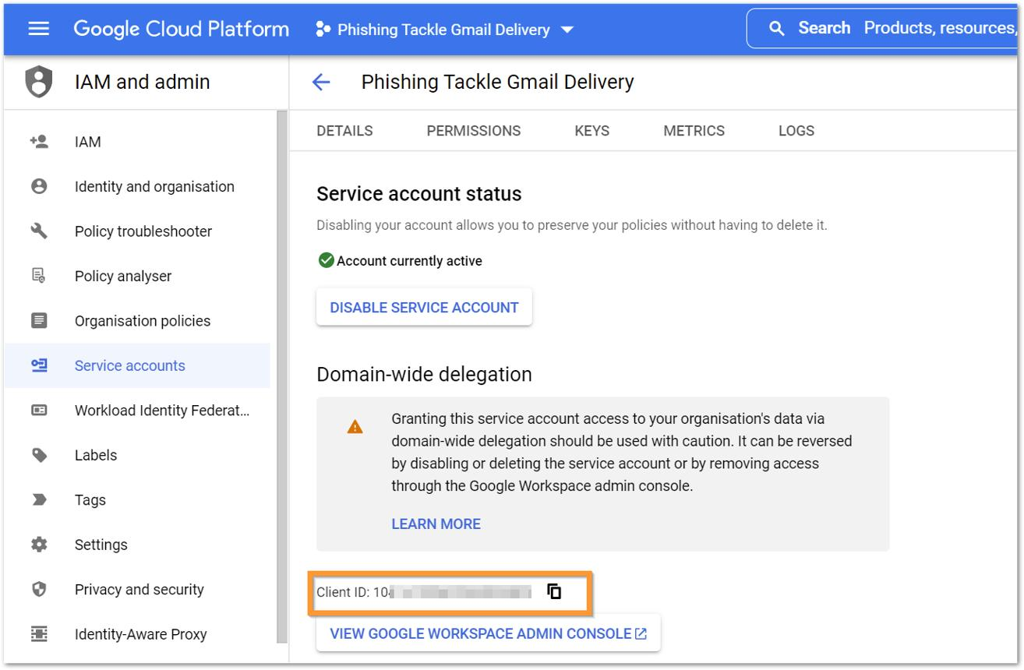1024x670 pixels.
Task: Click VIEW GOOGLE WORKSPACE ADMIN CONSOLE button
Action: tap(488, 633)
